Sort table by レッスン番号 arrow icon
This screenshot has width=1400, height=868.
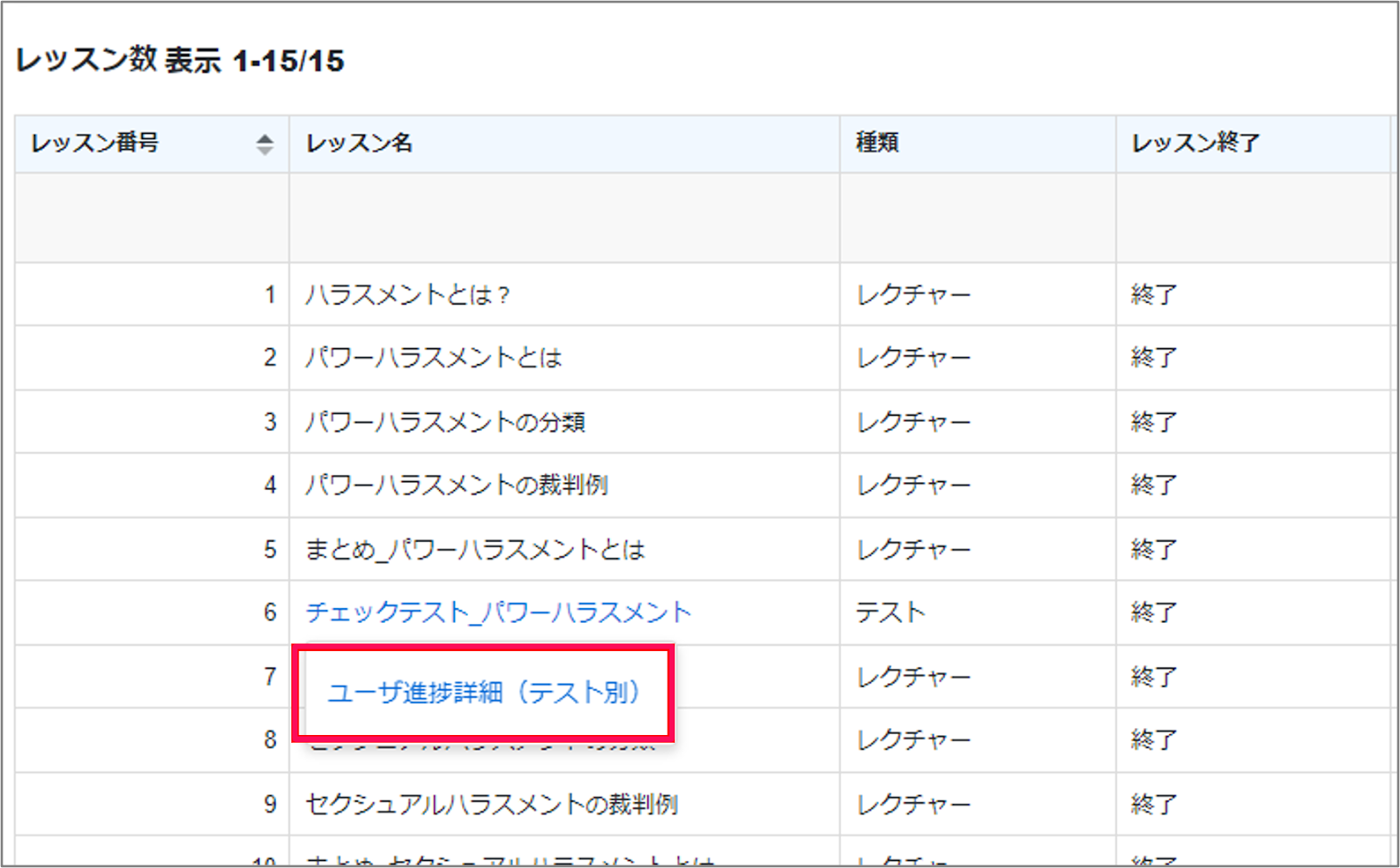click(x=264, y=143)
